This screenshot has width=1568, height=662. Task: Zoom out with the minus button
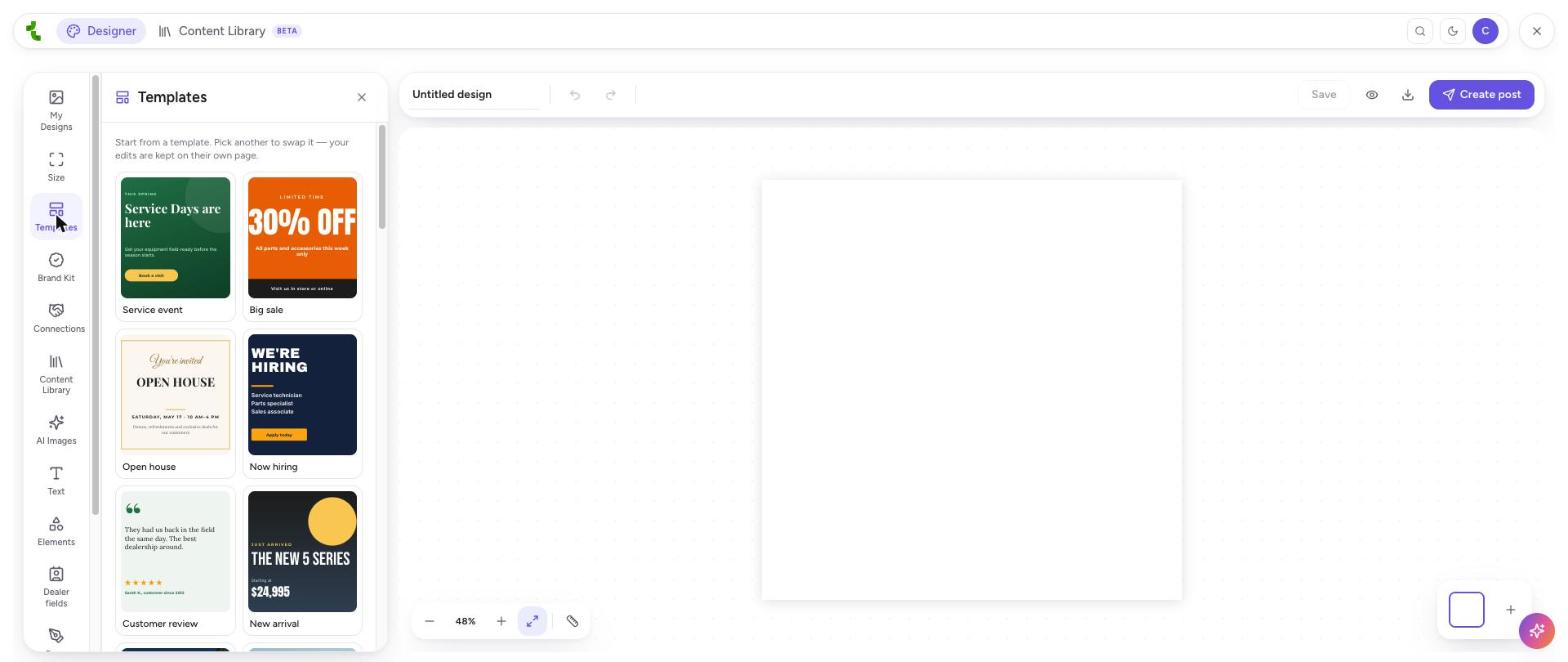[430, 621]
